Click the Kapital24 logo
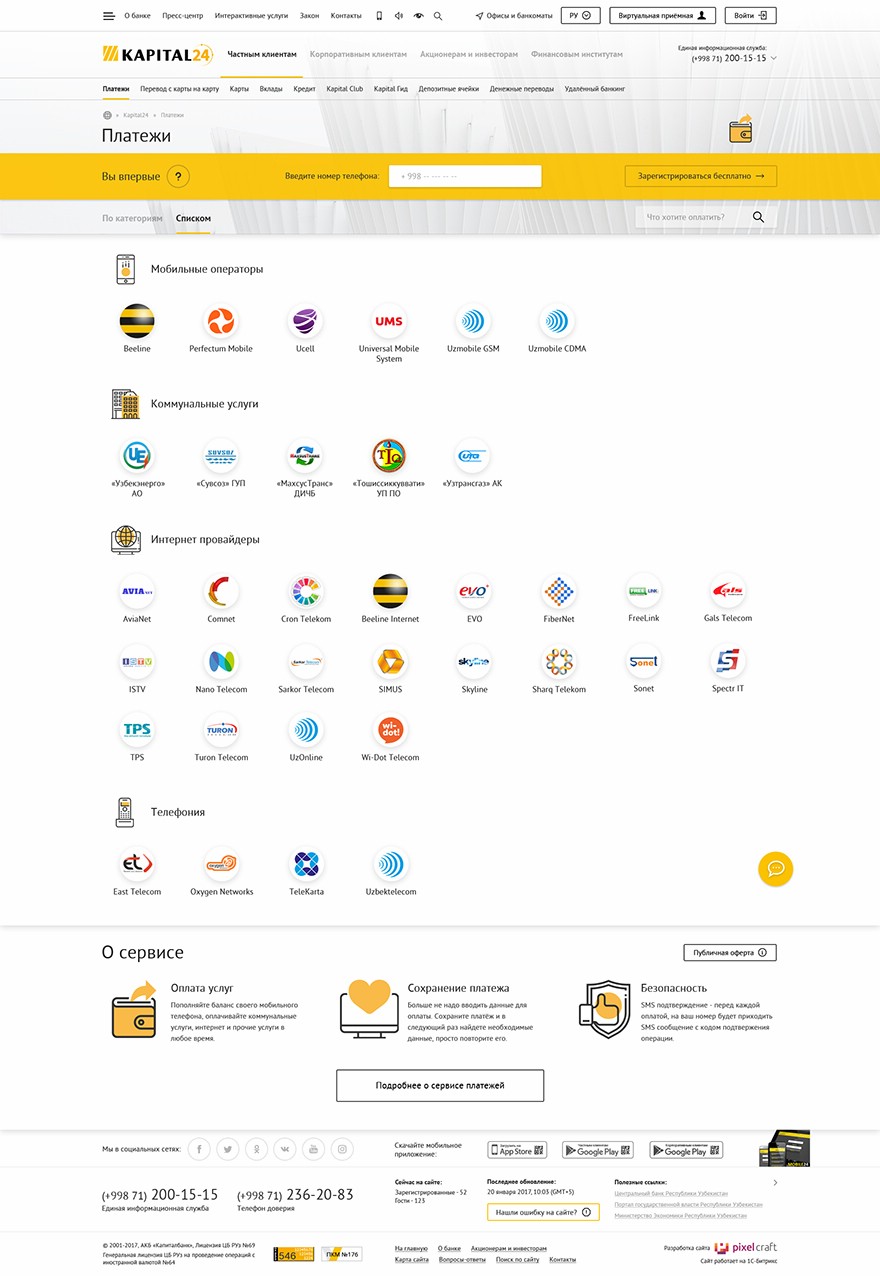Image resolution: width=880 pixels, height=1276 pixels. click(x=157, y=54)
